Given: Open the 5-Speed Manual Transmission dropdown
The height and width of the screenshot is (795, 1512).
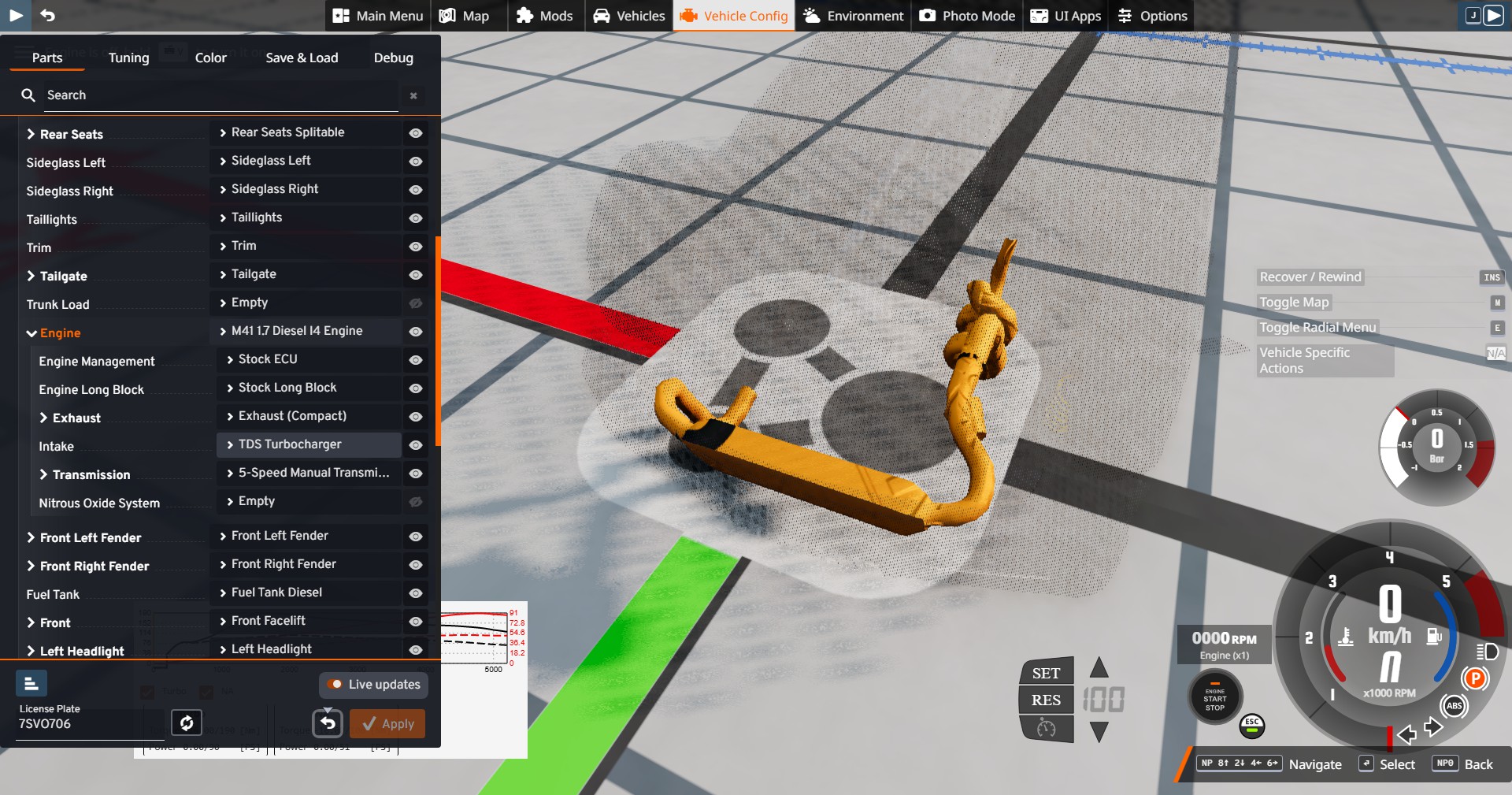Looking at the screenshot, I should tap(309, 473).
